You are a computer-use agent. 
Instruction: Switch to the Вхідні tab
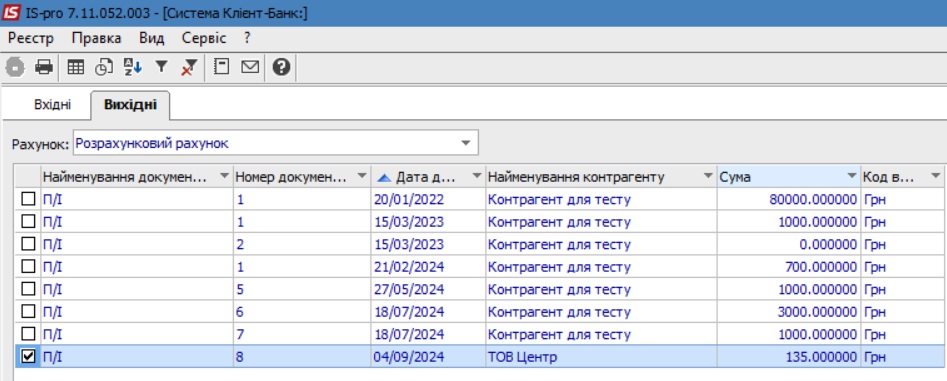53,104
